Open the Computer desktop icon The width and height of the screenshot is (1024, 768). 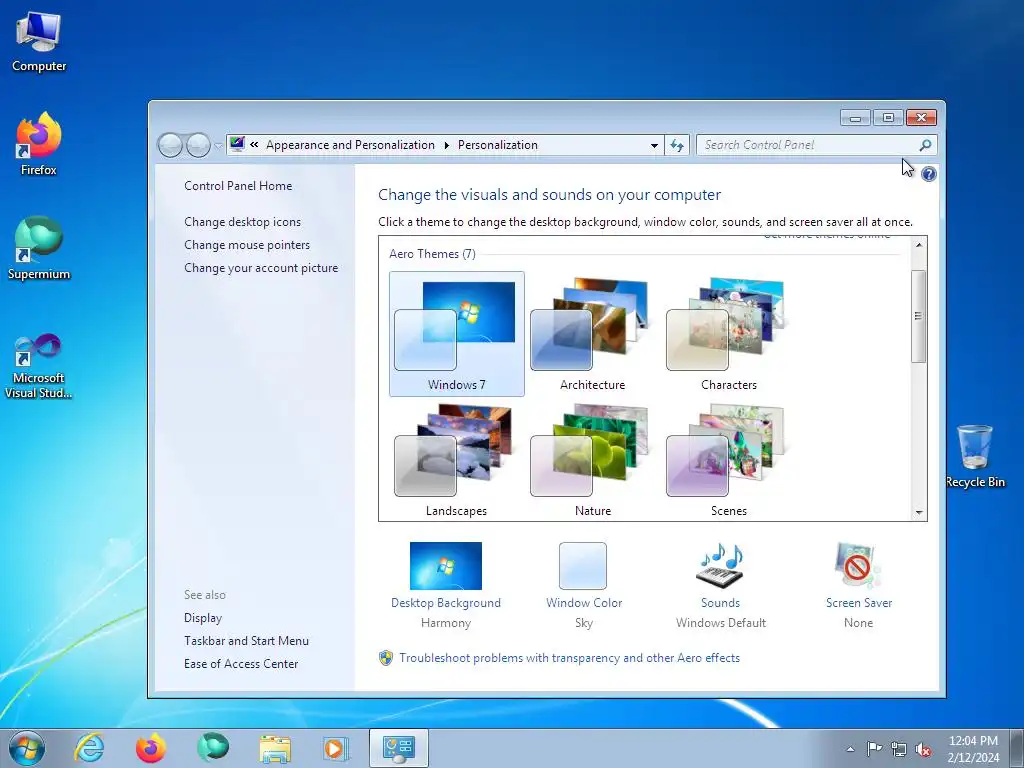[x=39, y=42]
